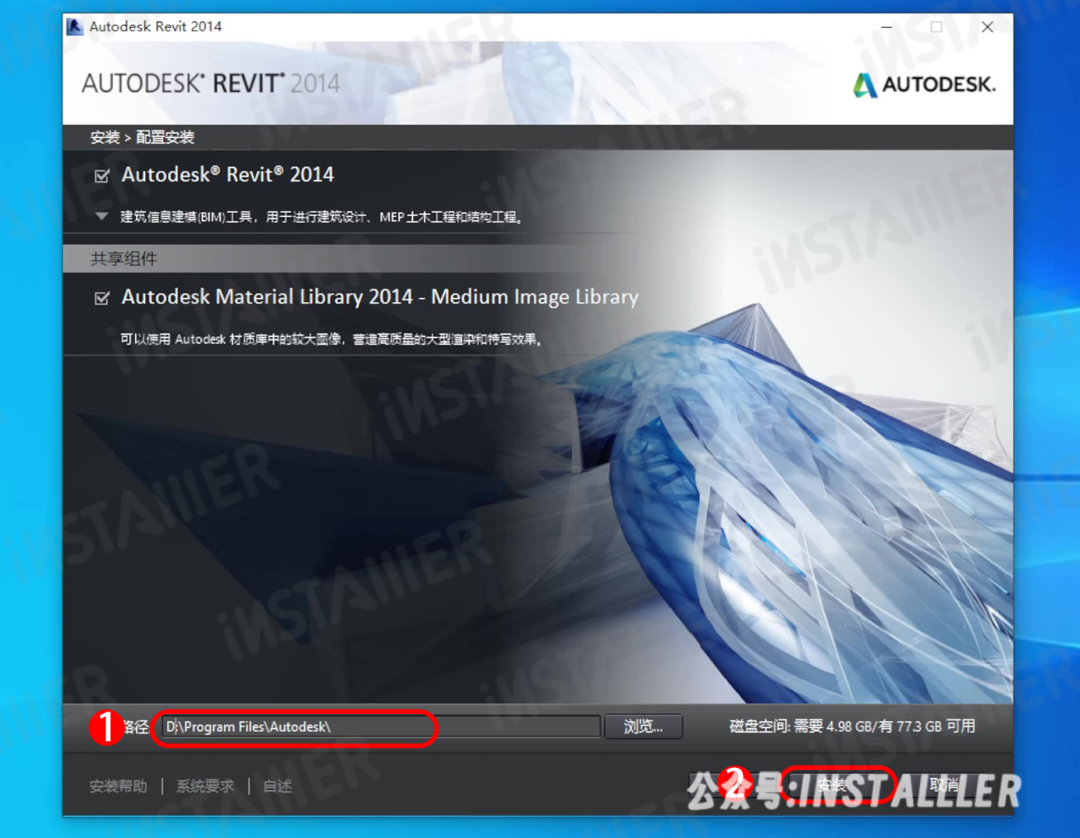
Task: Click the 浏览... browse button
Action: click(x=643, y=726)
